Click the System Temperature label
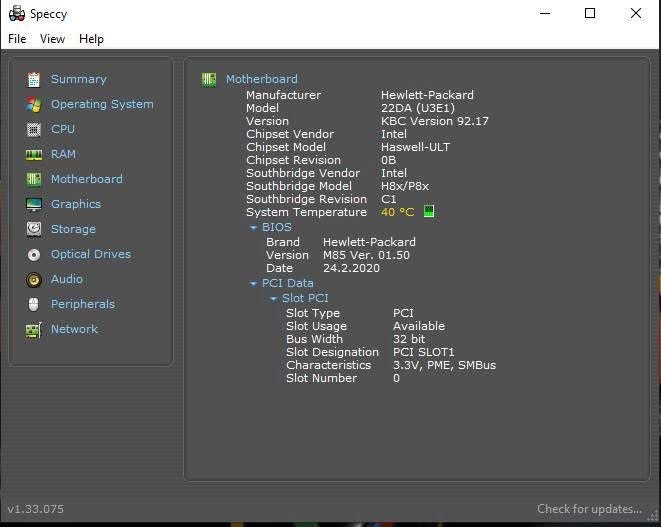 pyautogui.click(x=306, y=212)
